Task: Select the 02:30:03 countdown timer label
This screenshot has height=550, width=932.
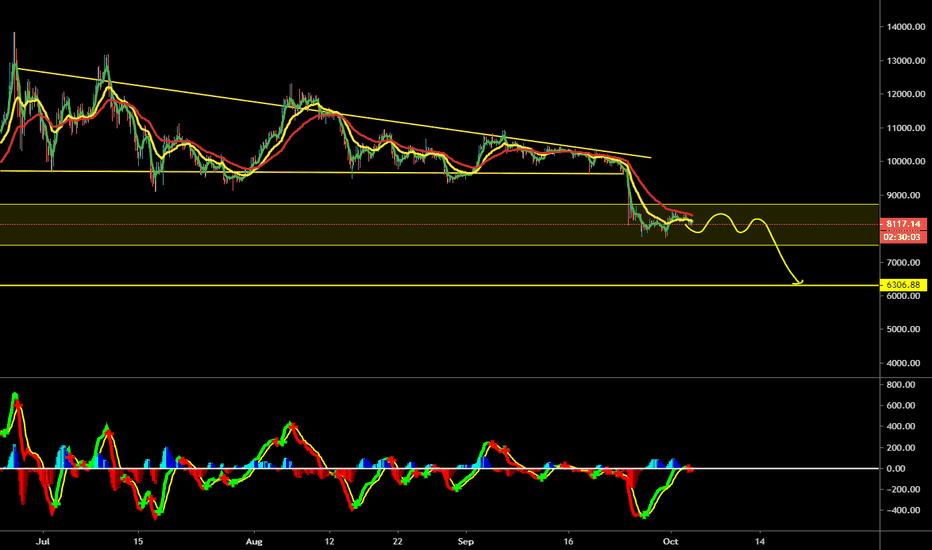Action: click(903, 237)
